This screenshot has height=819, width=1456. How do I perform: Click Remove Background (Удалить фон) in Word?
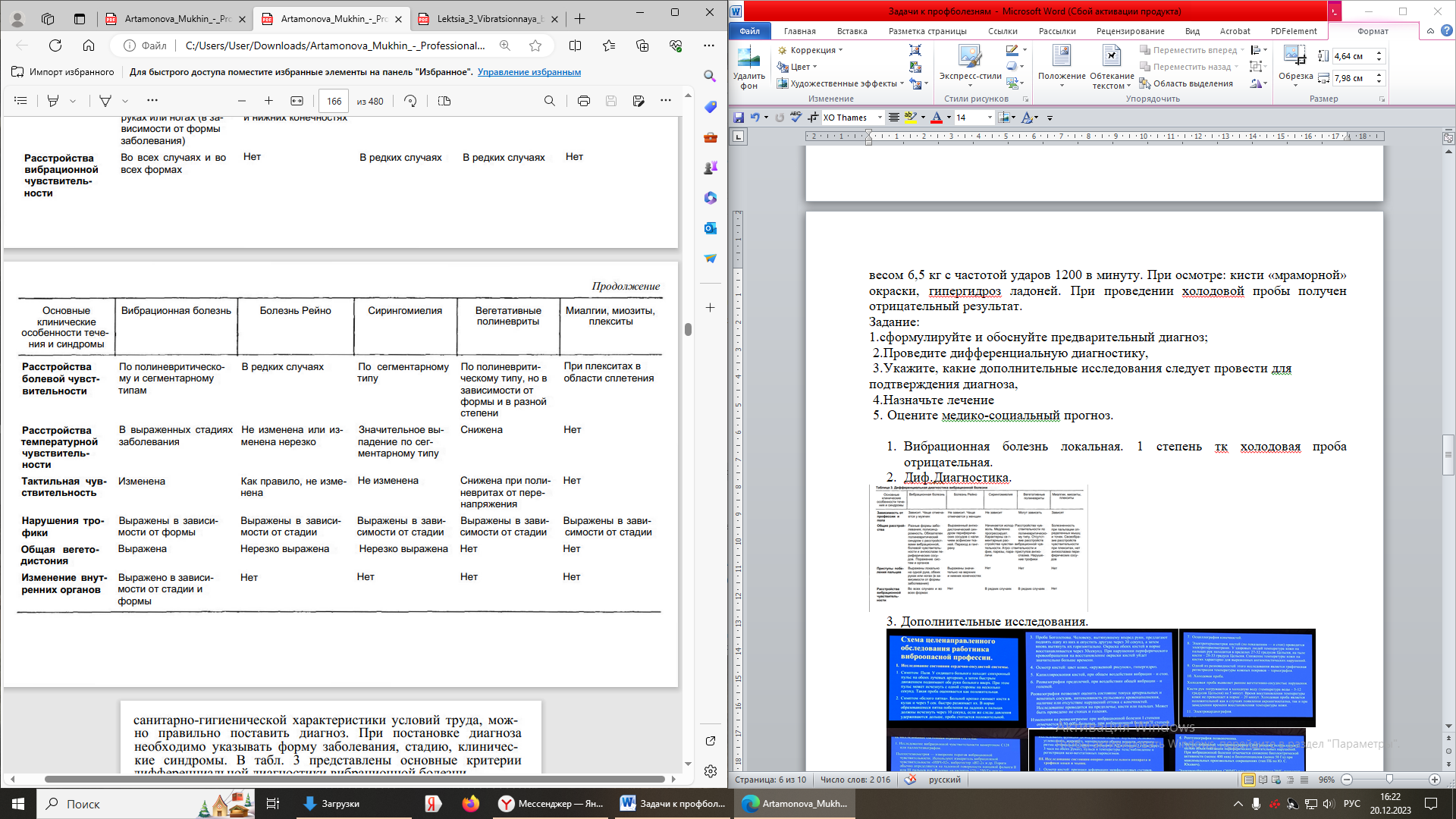[748, 68]
